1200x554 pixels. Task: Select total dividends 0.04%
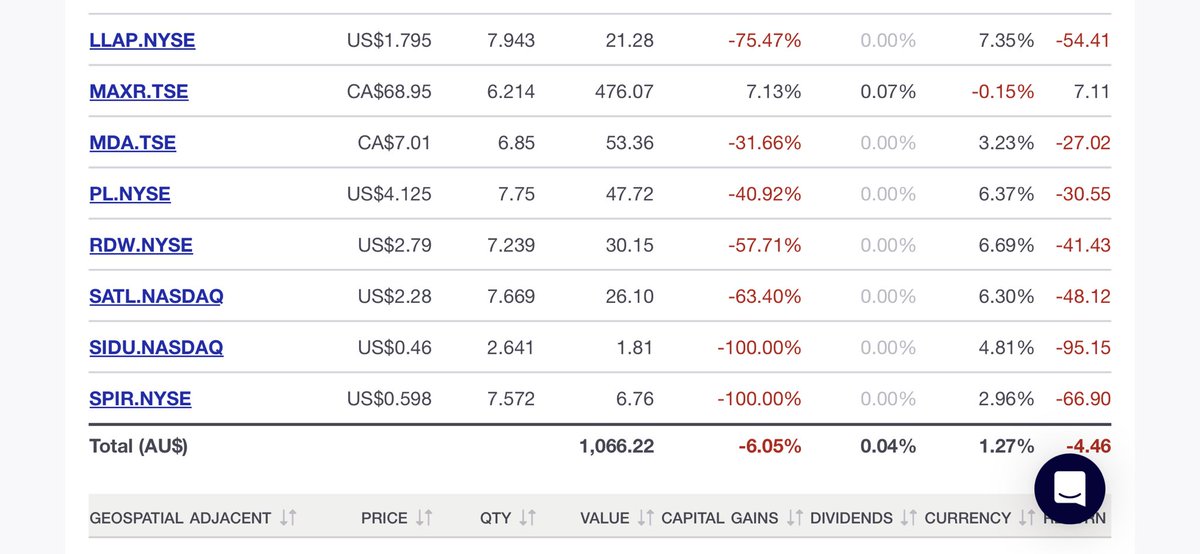pos(888,446)
